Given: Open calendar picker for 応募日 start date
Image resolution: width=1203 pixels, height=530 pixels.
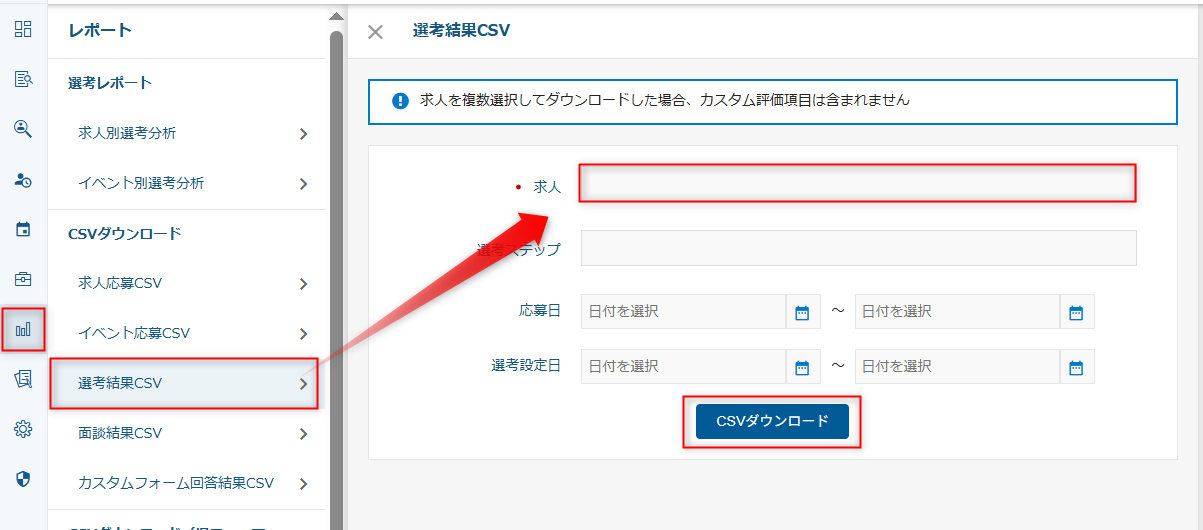Looking at the screenshot, I should tap(802, 312).
